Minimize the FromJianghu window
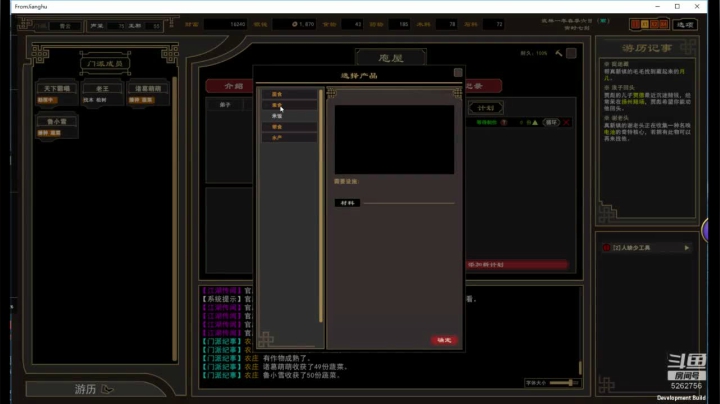Image resolution: width=720 pixels, height=404 pixels. pos(658,6)
